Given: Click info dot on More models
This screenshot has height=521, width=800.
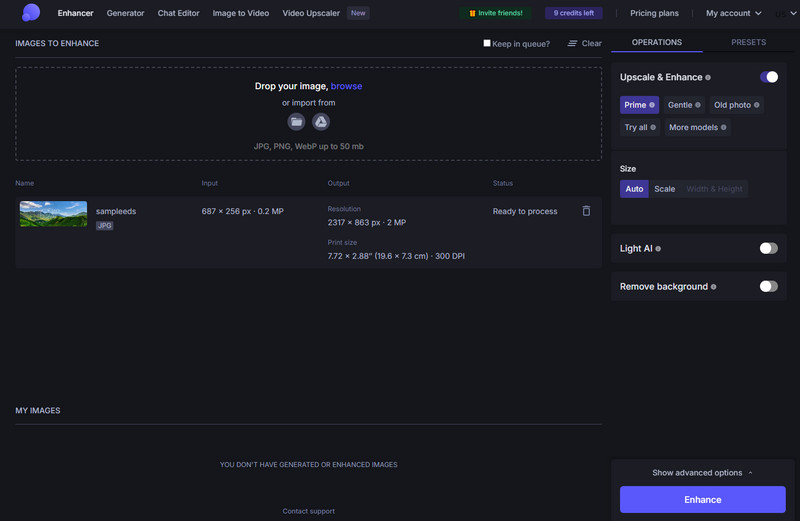Looking at the screenshot, I should pyautogui.click(x=723, y=128).
